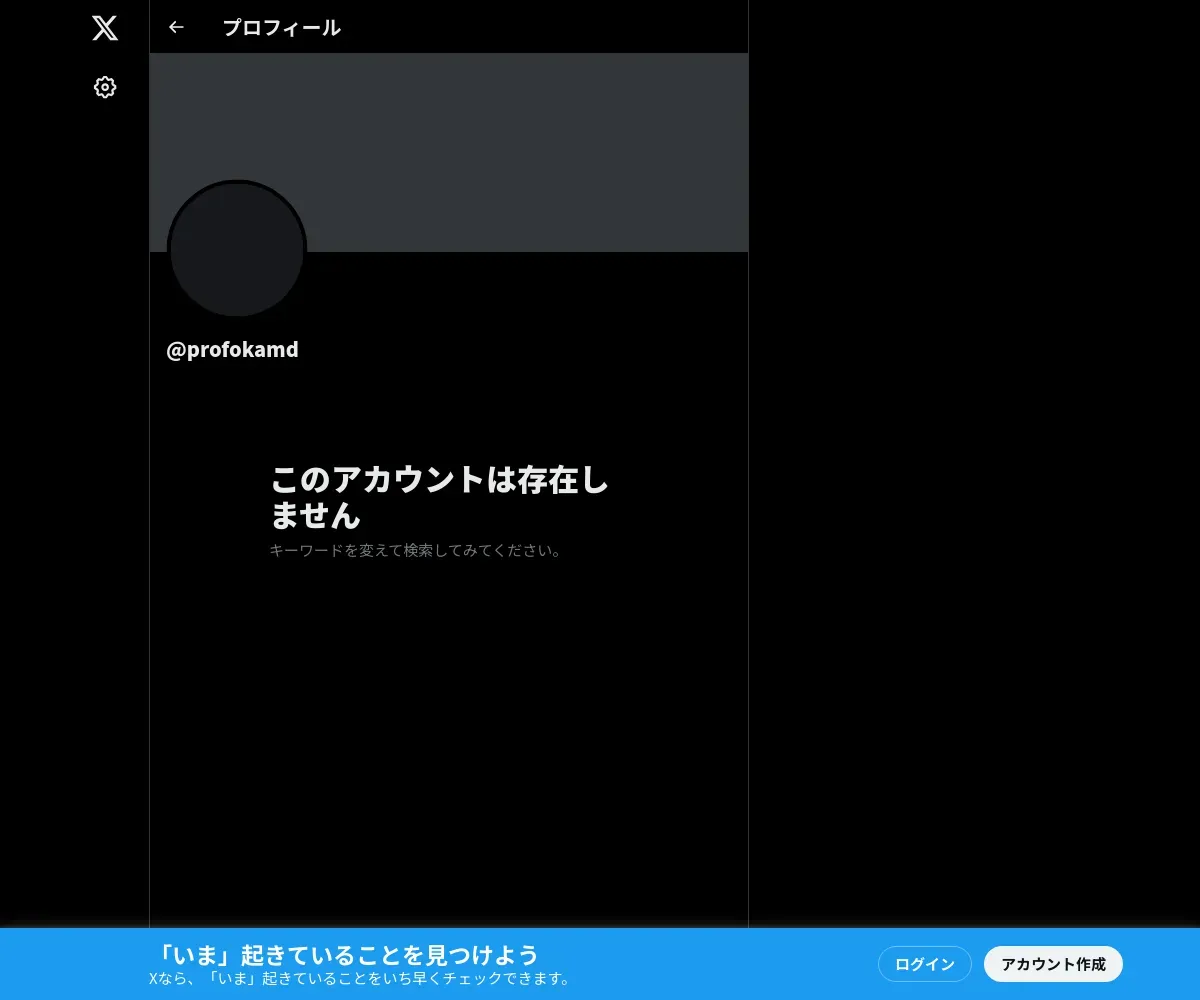Click the empty profile avatar circle

pyautogui.click(x=237, y=250)
